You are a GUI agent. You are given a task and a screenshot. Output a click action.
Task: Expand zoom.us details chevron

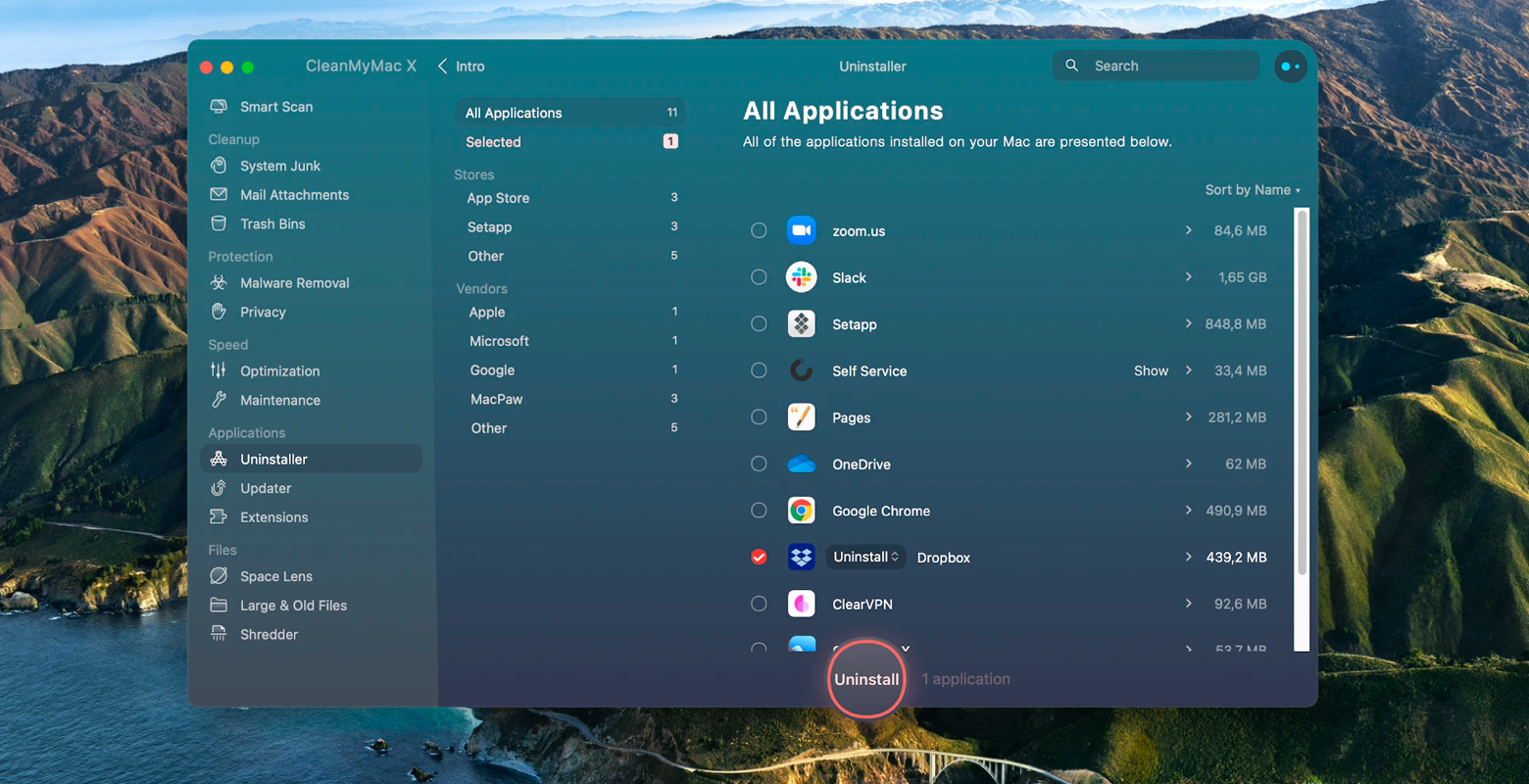tap(1188, 230)
